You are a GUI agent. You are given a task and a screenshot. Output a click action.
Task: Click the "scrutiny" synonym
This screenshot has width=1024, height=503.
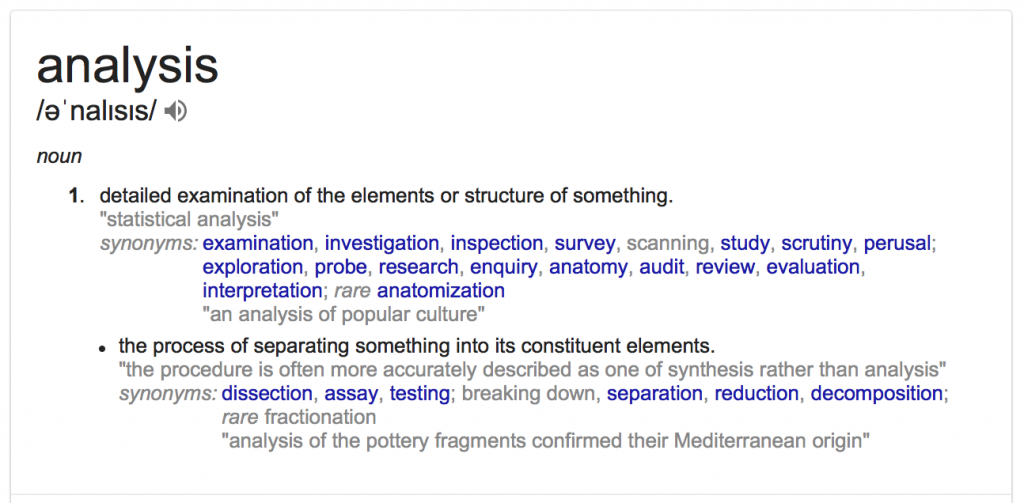coord(817,243)
